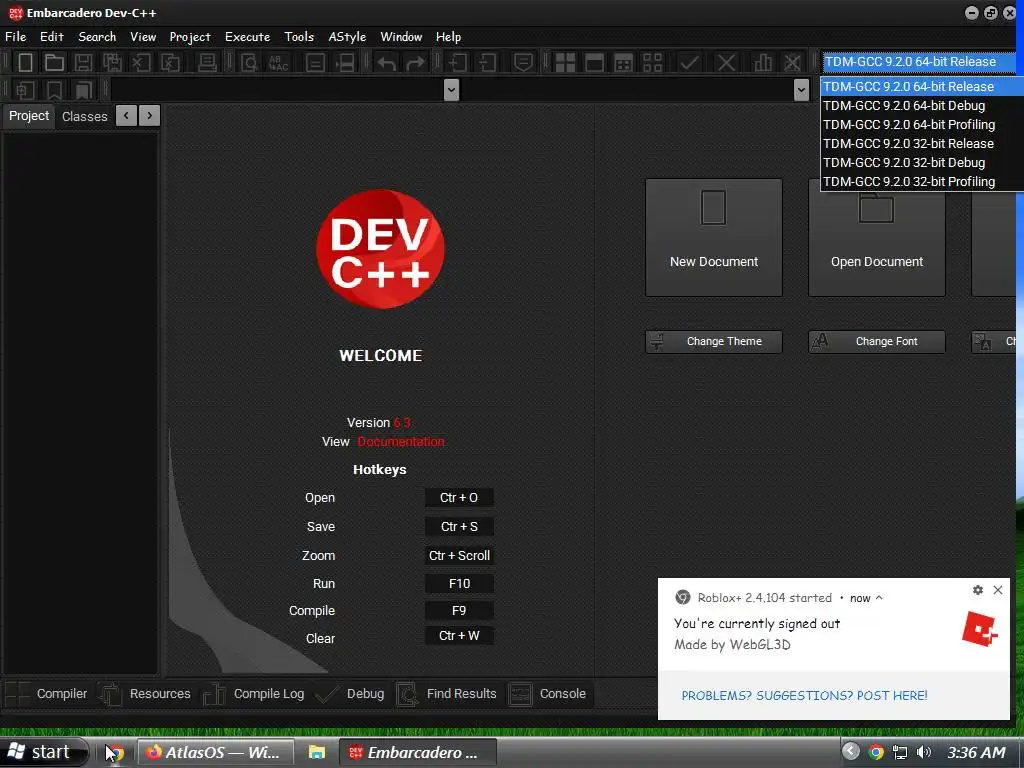The width and height of the screenshot is (1024, 768).
Task: Click the Debug checkmark toolbar icon
Action: (689, 63)
